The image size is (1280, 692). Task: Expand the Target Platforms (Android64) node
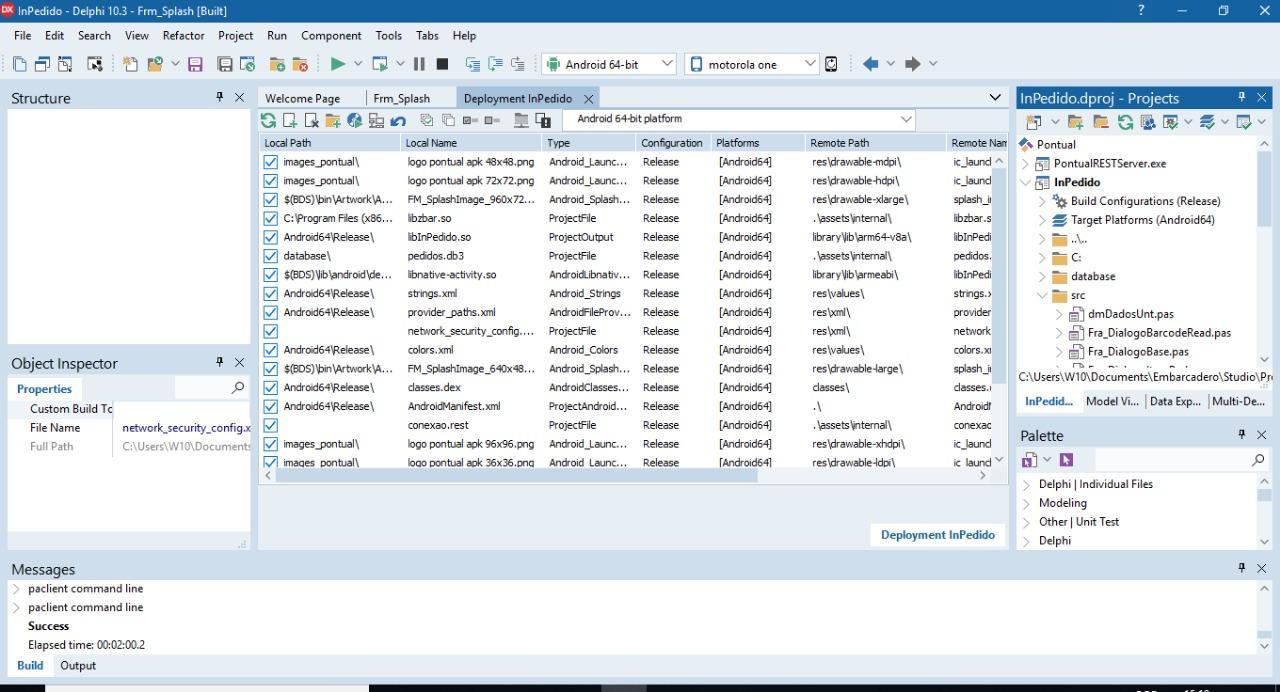click(1043, 220)
